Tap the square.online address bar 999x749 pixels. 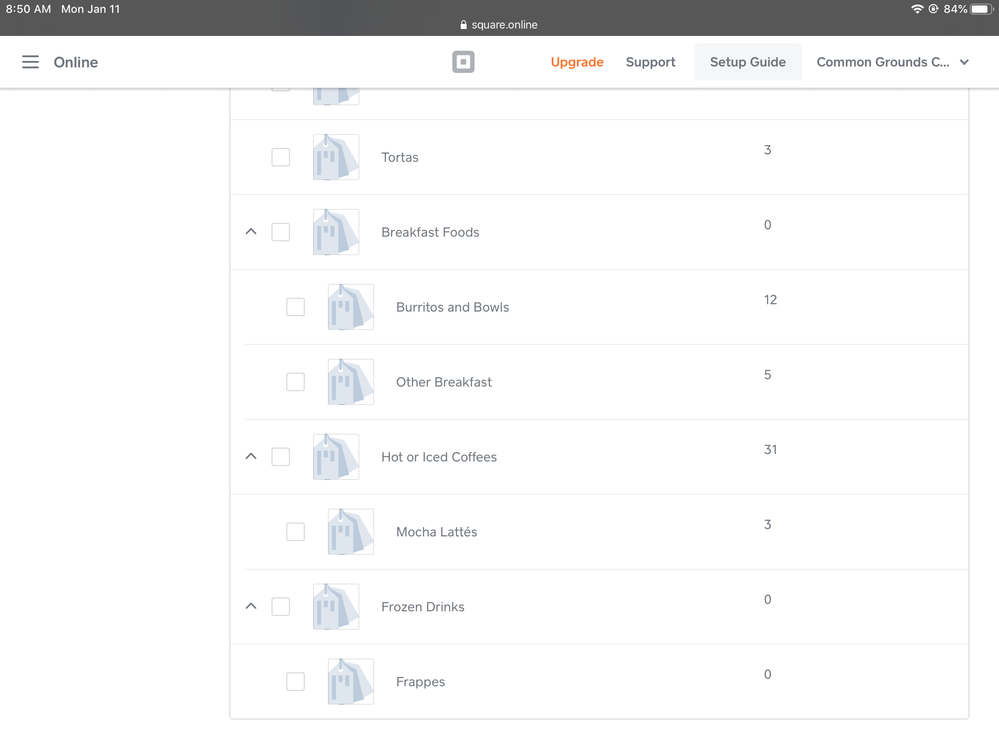click(499, 25)
